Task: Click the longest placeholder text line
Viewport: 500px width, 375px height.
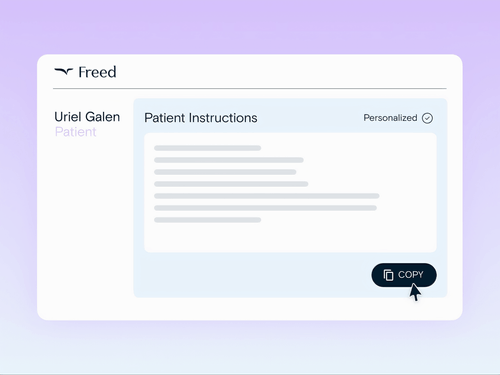Action: (x=267, y=196)
